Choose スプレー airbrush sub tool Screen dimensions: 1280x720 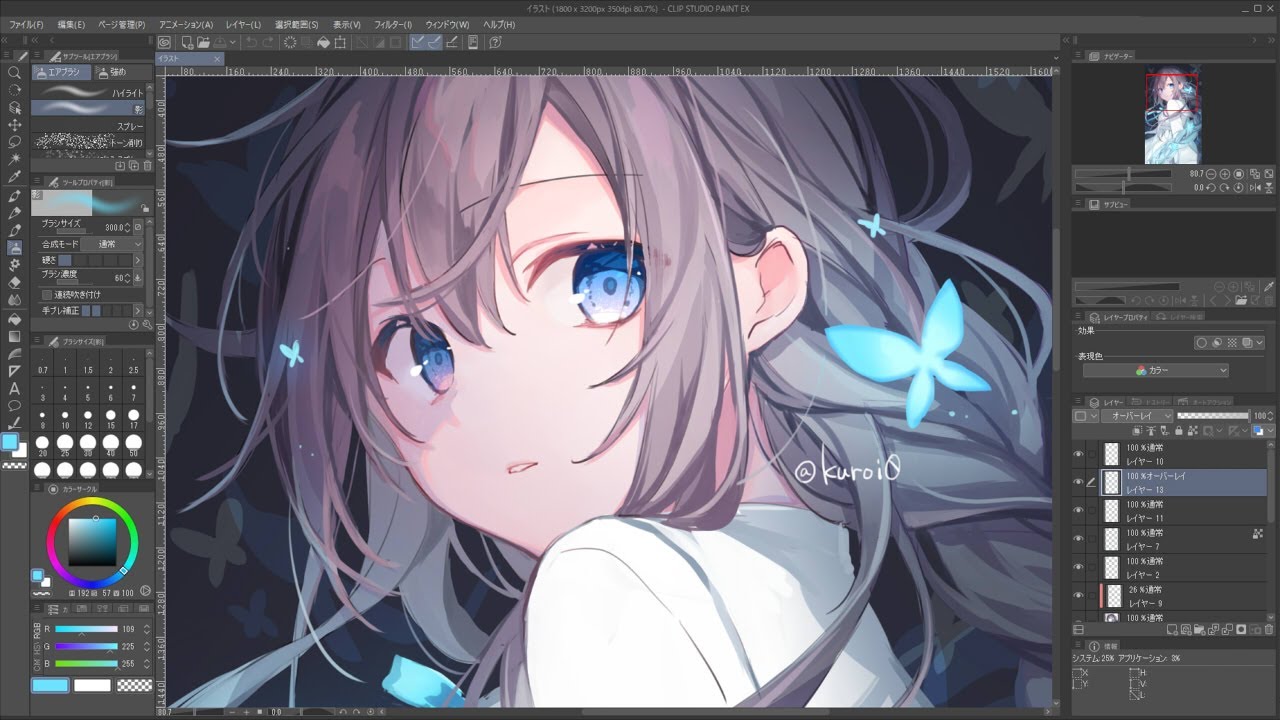88,127
